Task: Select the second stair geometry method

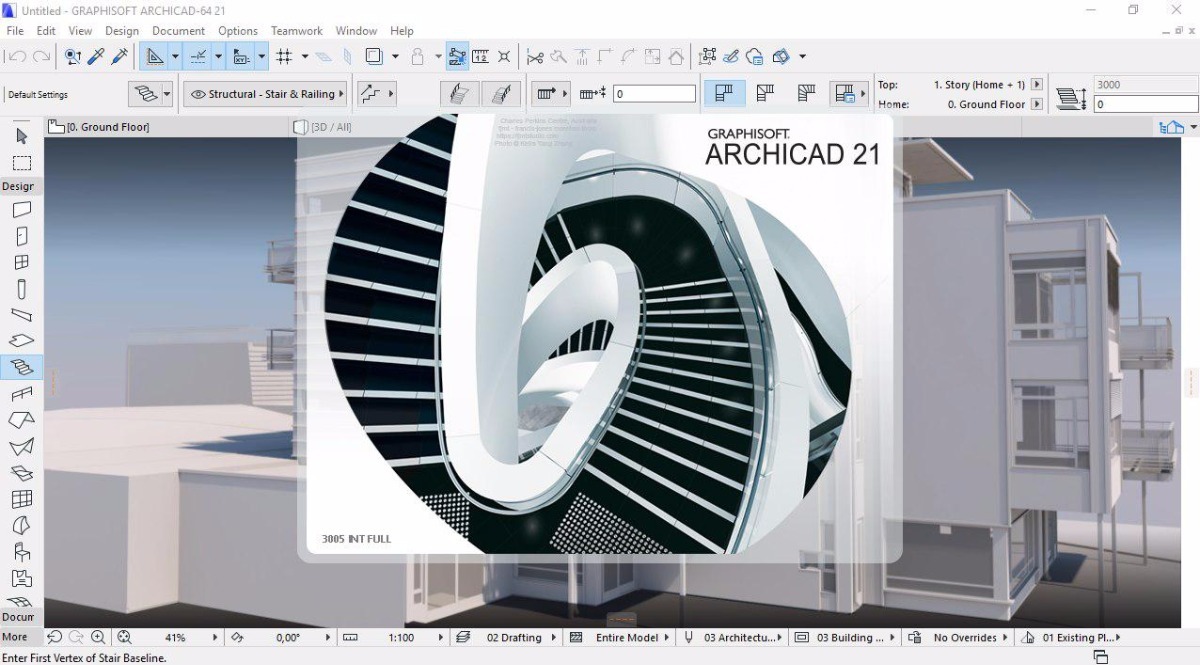Action: click(x=766, y=94)
